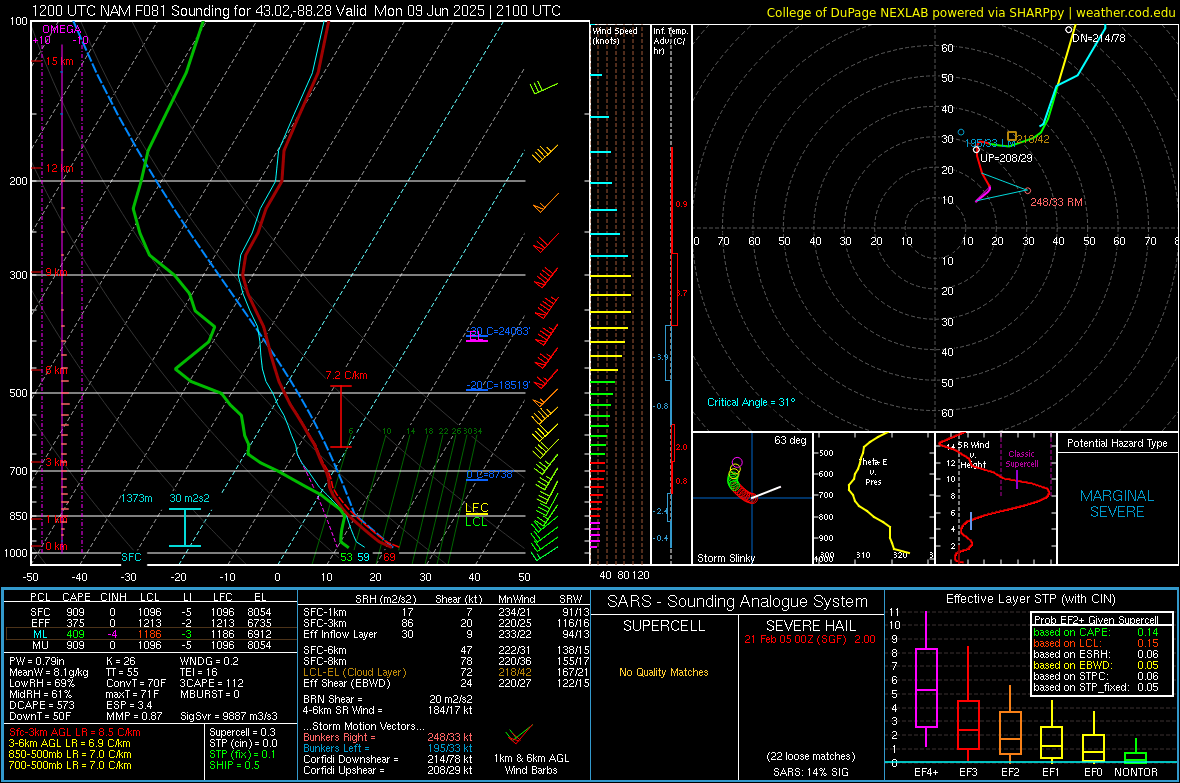Select the EFF parcel row
The image size is (1180, 783).
click(x=151, y=623)
